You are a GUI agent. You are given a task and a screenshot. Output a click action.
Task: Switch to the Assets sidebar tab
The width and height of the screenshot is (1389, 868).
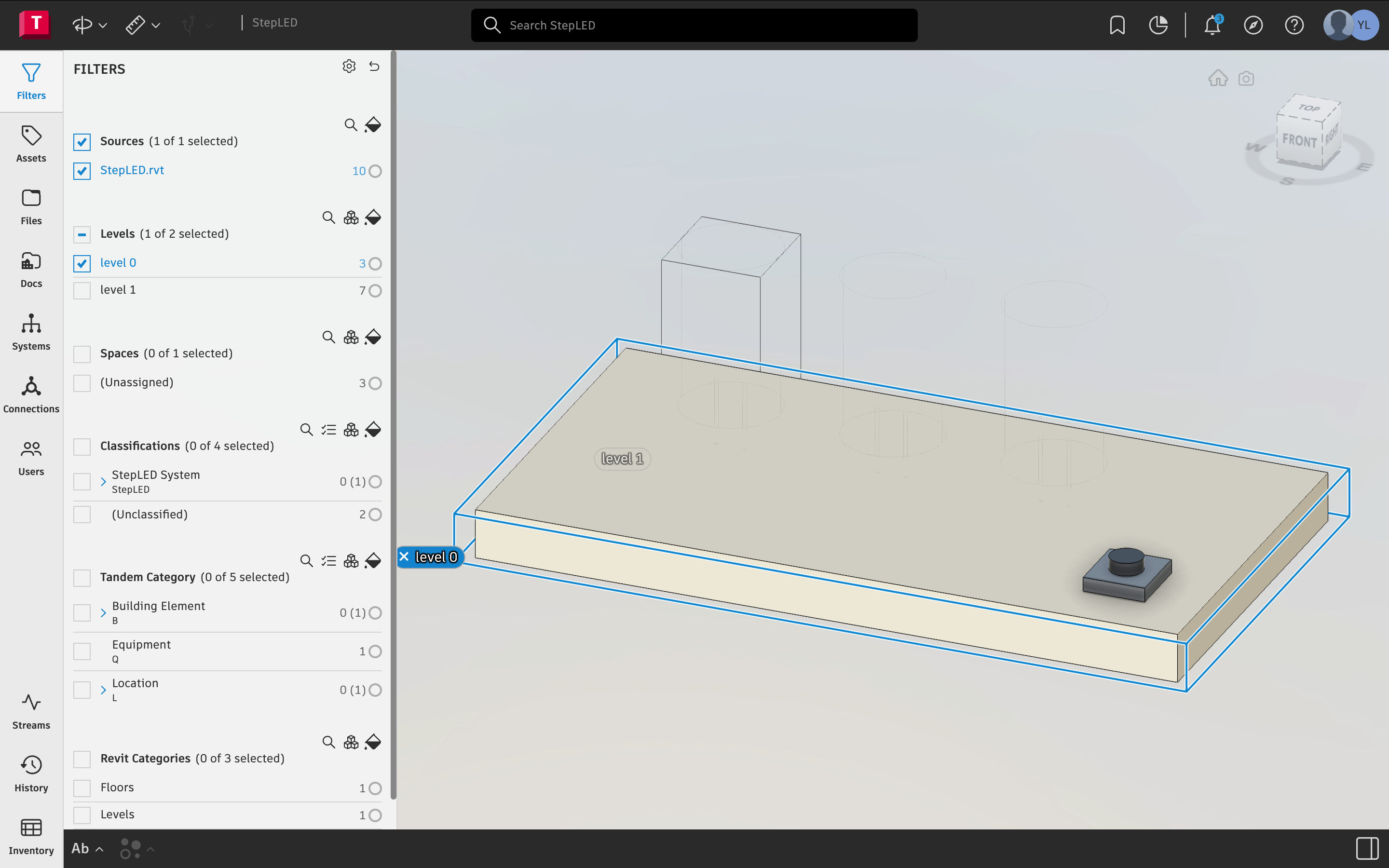31,144
